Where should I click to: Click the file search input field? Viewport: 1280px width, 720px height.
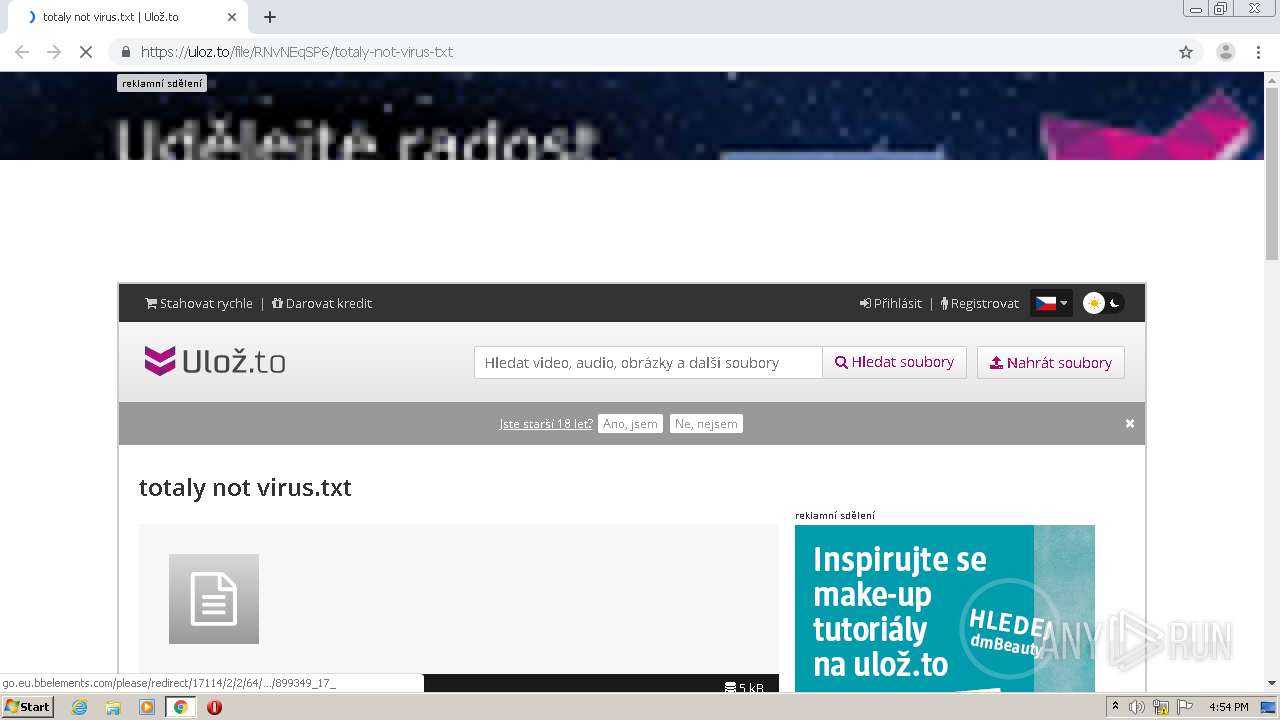point(648,362)
